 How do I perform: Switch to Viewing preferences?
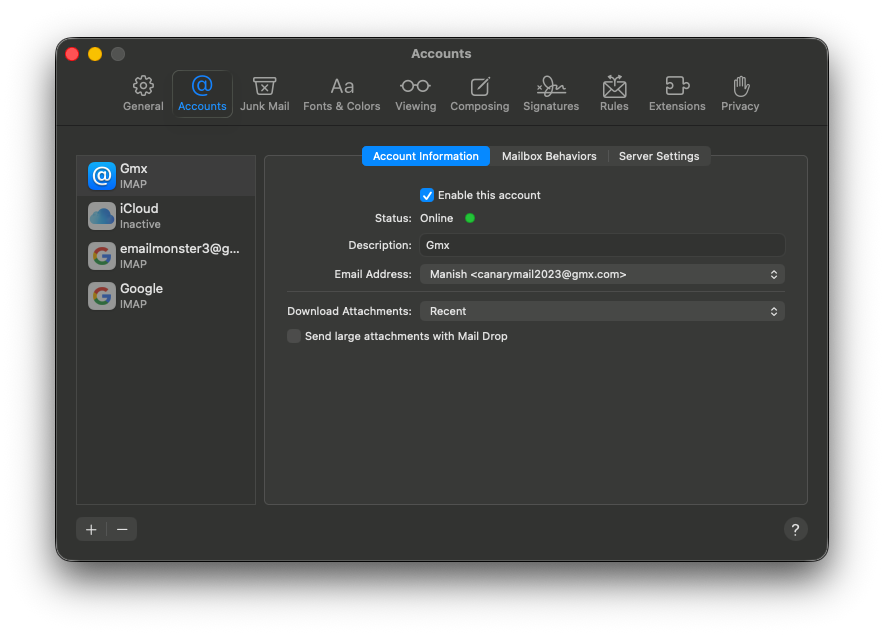[415, 93]
